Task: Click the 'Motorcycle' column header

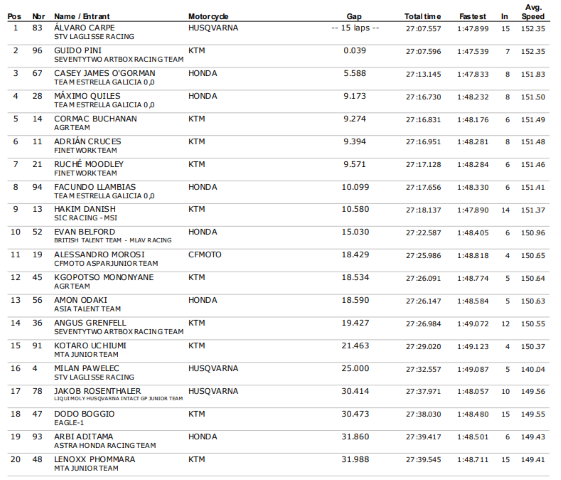Action: [x=208, y=16]
